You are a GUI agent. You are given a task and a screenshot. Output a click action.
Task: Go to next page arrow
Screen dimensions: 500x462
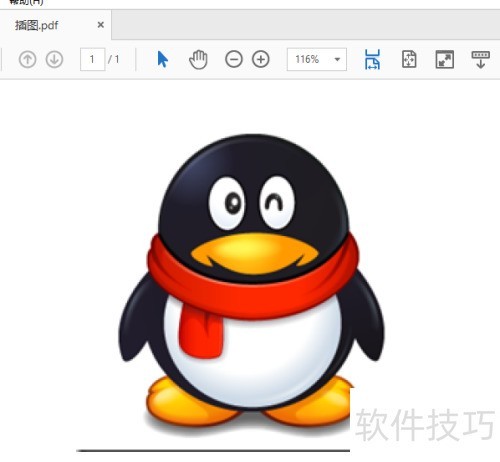54,60
